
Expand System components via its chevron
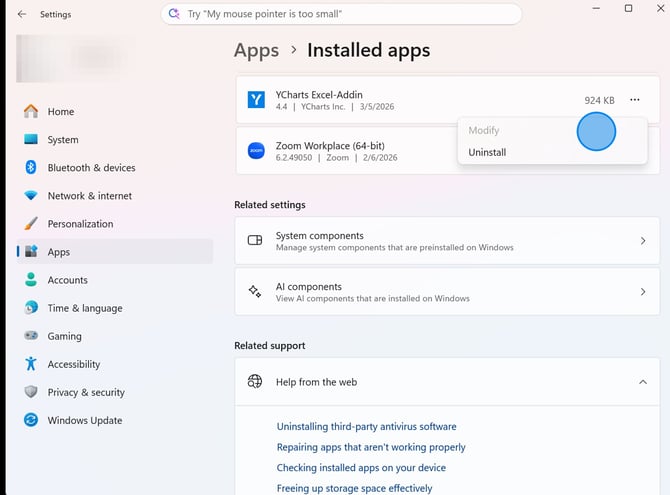point(643,241)
